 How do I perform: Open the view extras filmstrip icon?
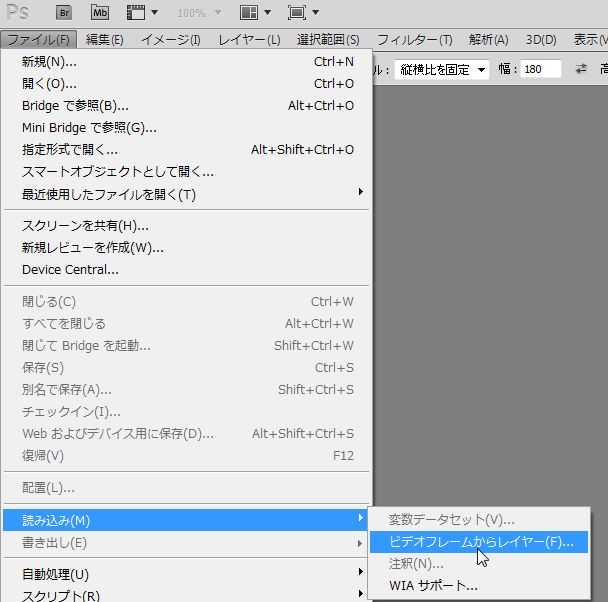(x=136, y=13)
